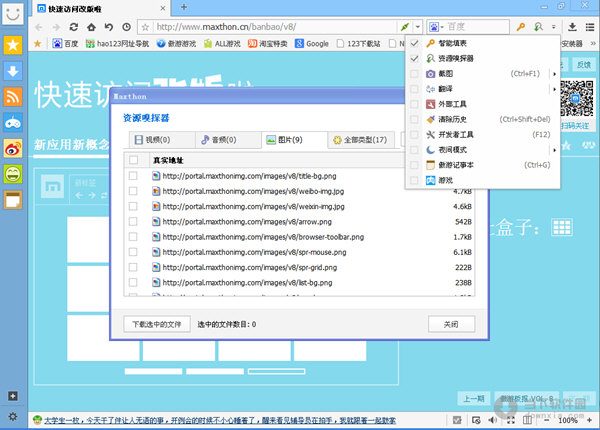
Task: Toggle the select-all checkbox in header
Action: [134, 160]
